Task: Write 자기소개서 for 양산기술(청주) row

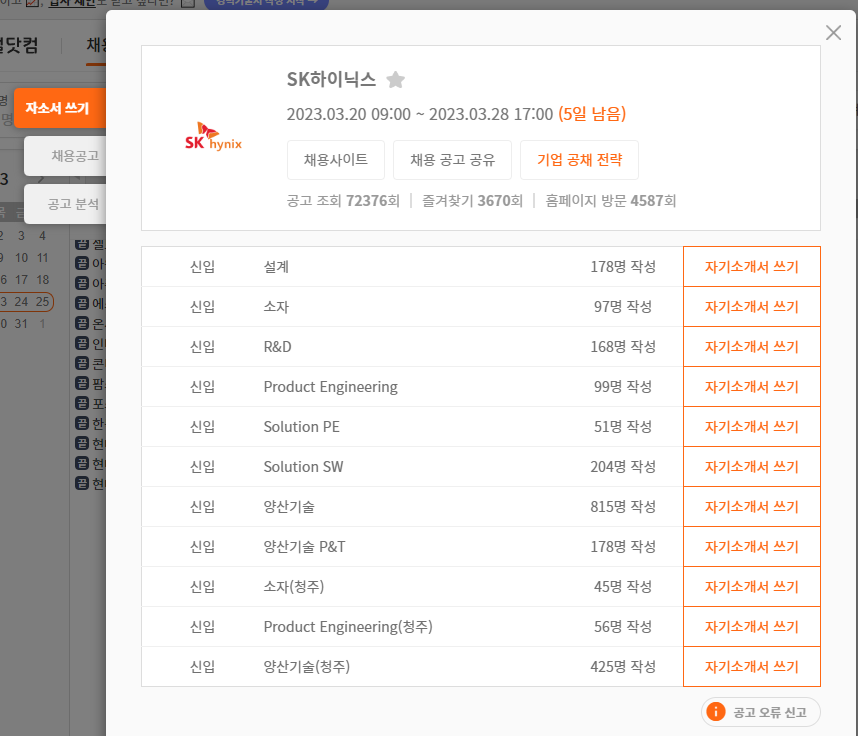Action: [752, 666]
